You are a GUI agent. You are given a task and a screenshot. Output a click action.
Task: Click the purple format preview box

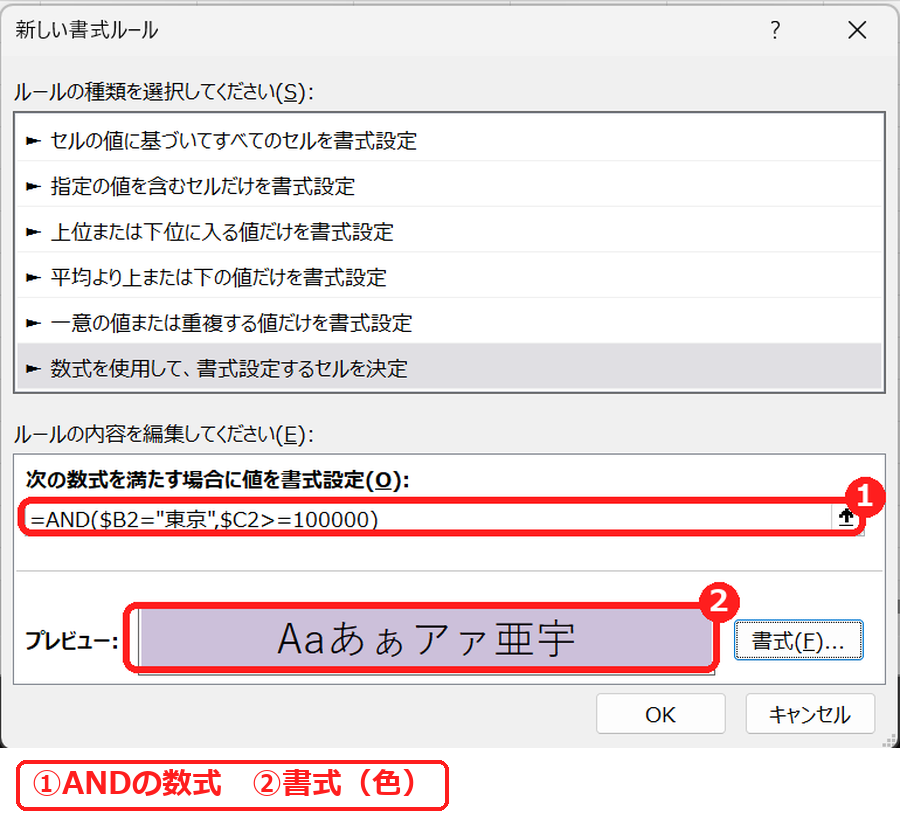click(425, 639)
